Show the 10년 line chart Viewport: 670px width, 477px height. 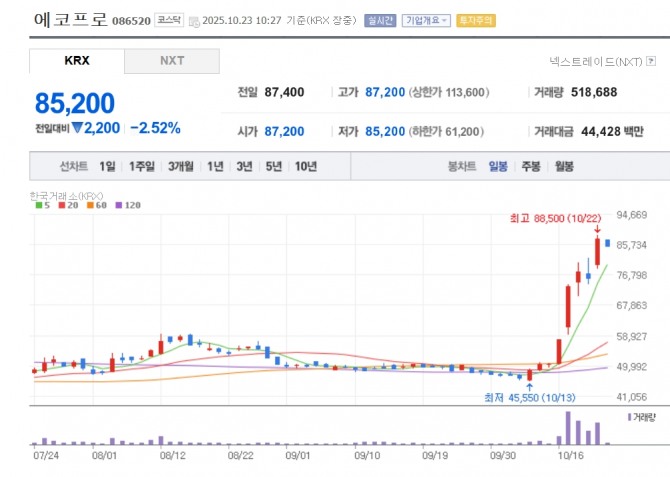point(306,167)
